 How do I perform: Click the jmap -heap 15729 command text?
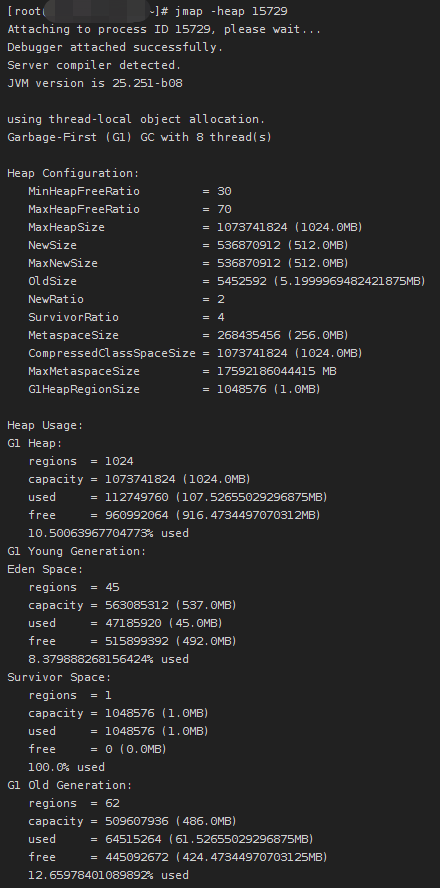coord(231,11)
